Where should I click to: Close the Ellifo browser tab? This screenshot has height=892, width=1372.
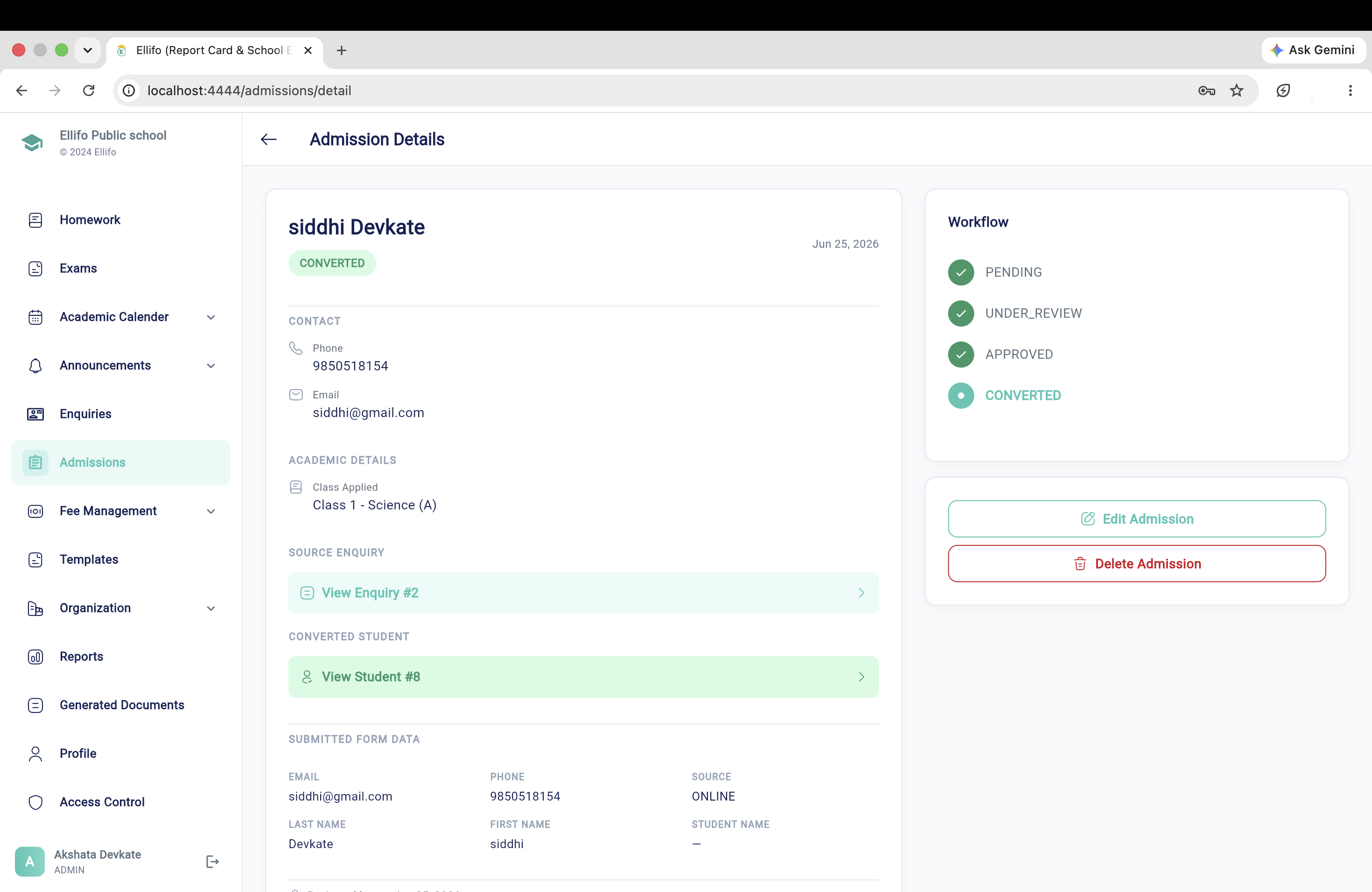pyautogui.click(x=308, y=50)
